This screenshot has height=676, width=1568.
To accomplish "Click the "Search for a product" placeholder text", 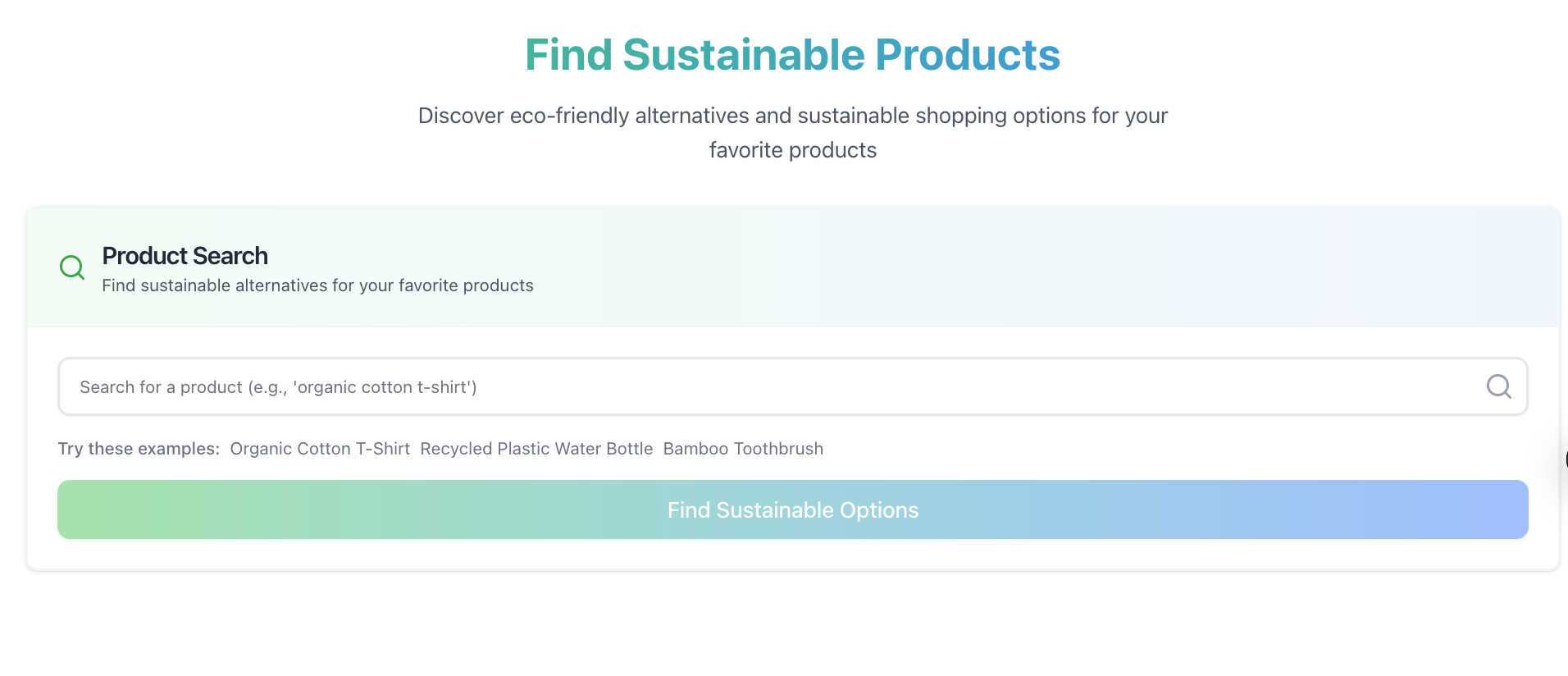I will tap(278, 387).
